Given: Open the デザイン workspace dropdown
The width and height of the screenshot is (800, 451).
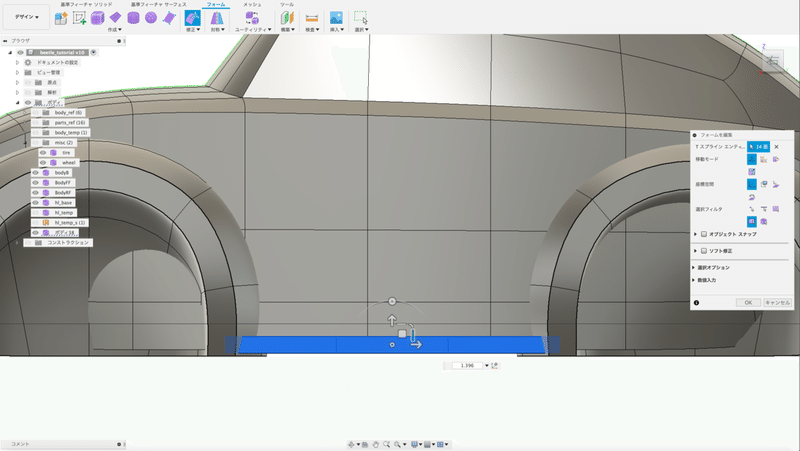Looking at the screenshot, I should click(x=27, y=17).
